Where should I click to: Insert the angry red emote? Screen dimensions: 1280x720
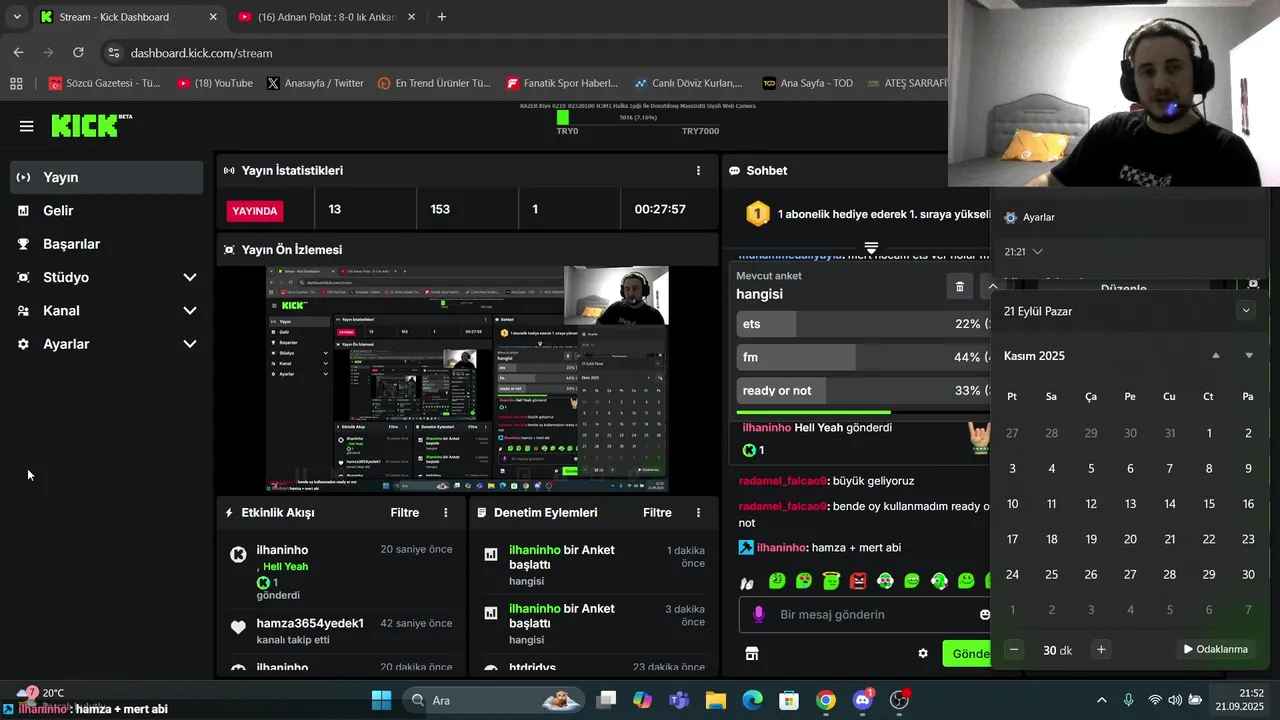pyautogui.click(x=858, y=581)
